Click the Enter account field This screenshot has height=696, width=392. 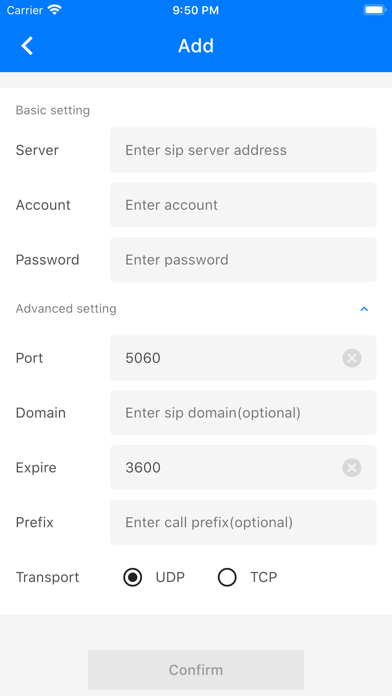[243, 205]
